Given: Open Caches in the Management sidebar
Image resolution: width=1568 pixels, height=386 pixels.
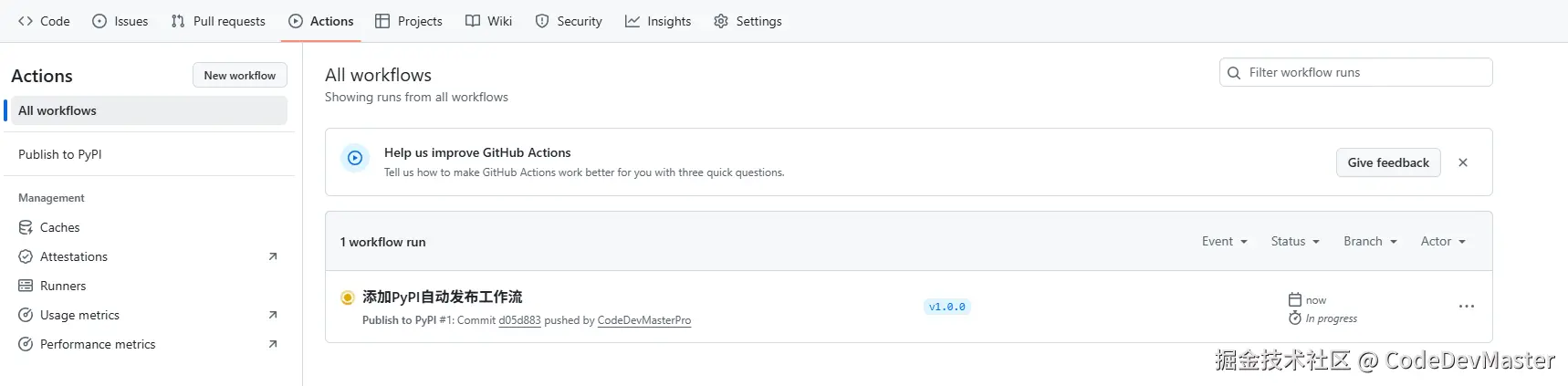Looking at the screenshot, I should (x=59, y=227).
